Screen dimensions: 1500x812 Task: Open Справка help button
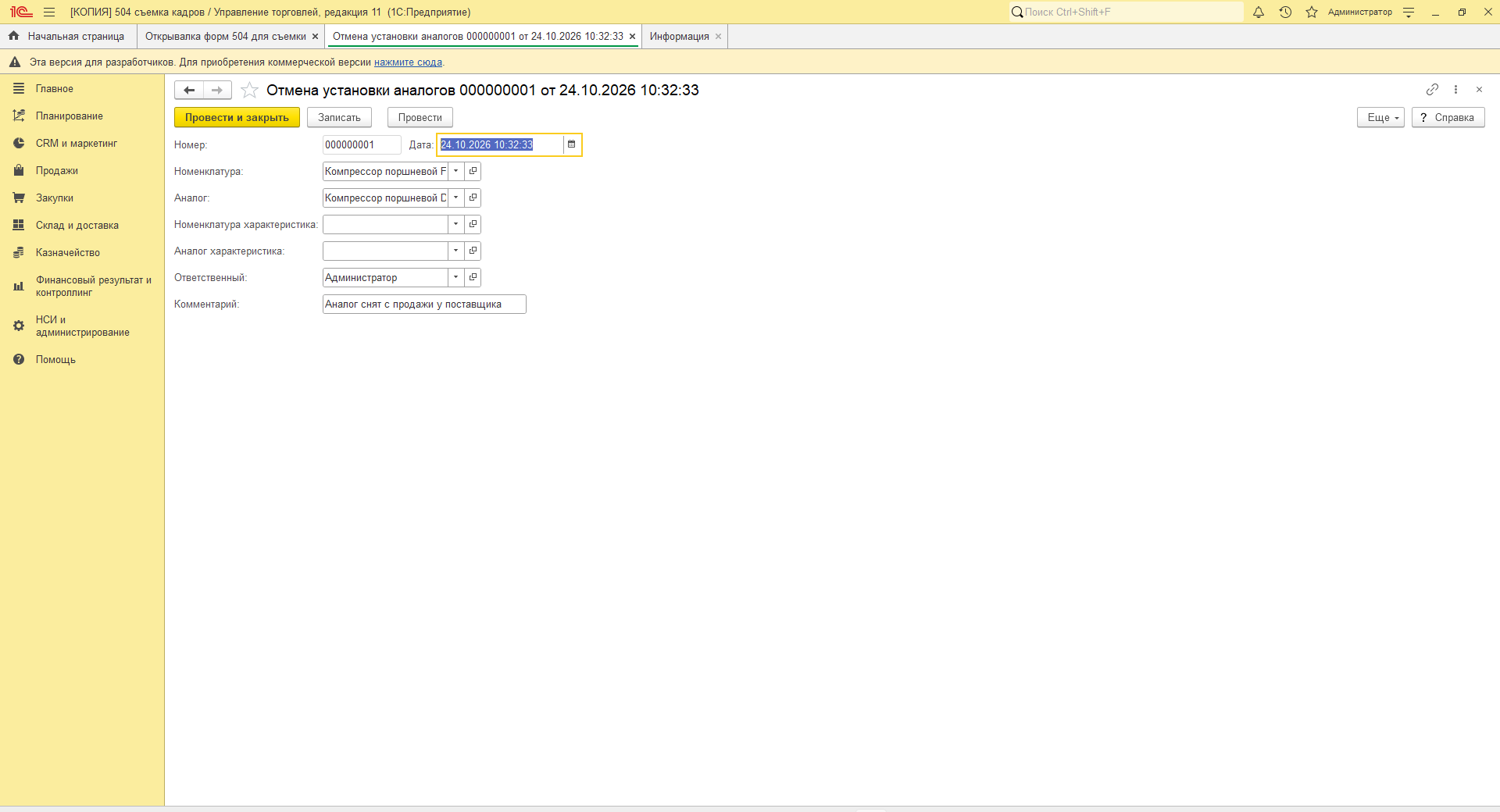click(x=1448, y=117)
